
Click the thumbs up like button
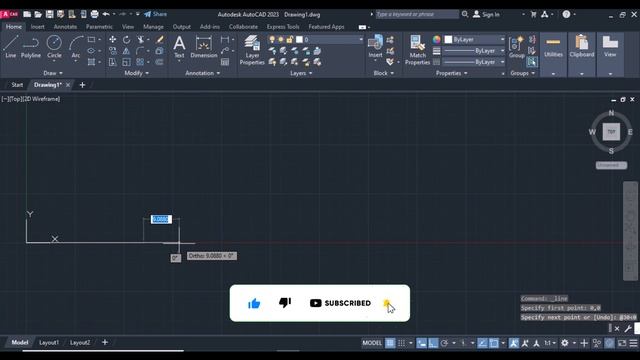tap(254, 303)
